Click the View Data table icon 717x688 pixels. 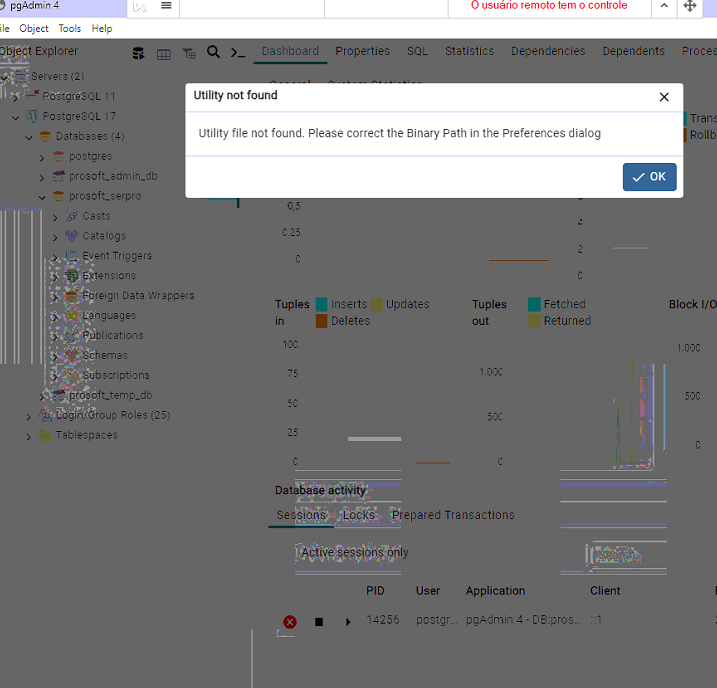[x=164, y=54]
